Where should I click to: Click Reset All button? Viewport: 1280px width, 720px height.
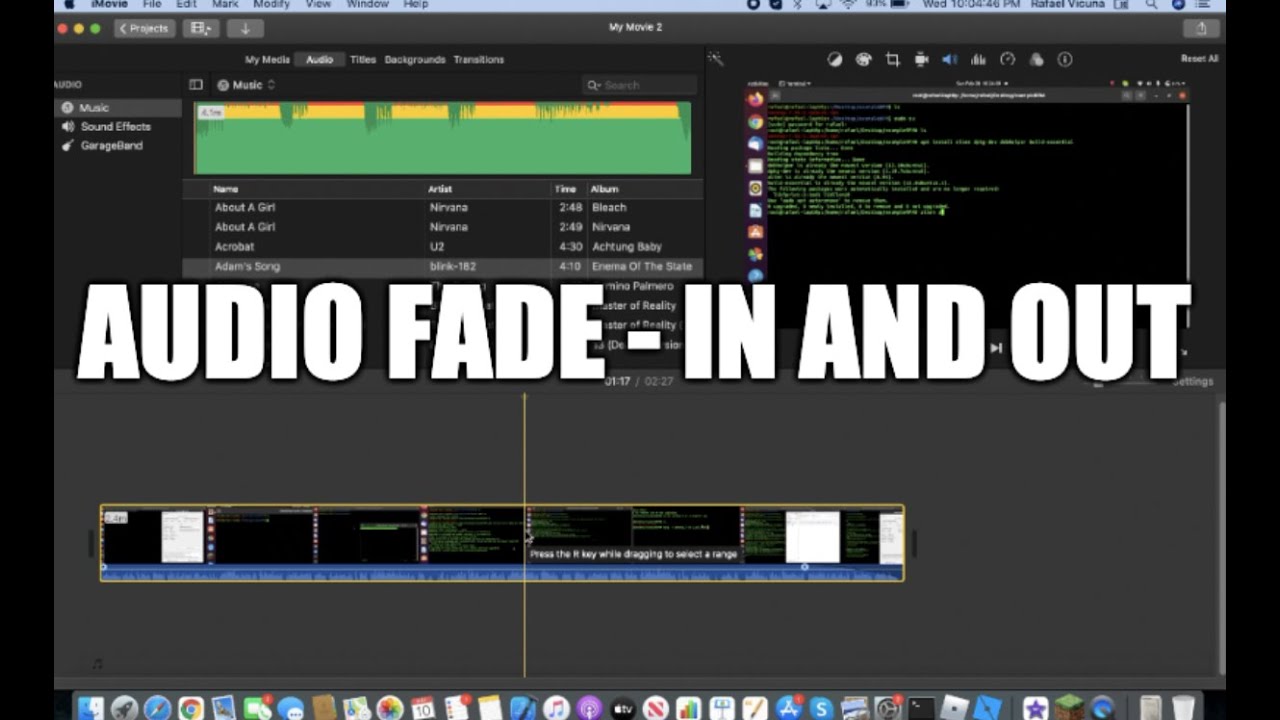point(1199,59)
